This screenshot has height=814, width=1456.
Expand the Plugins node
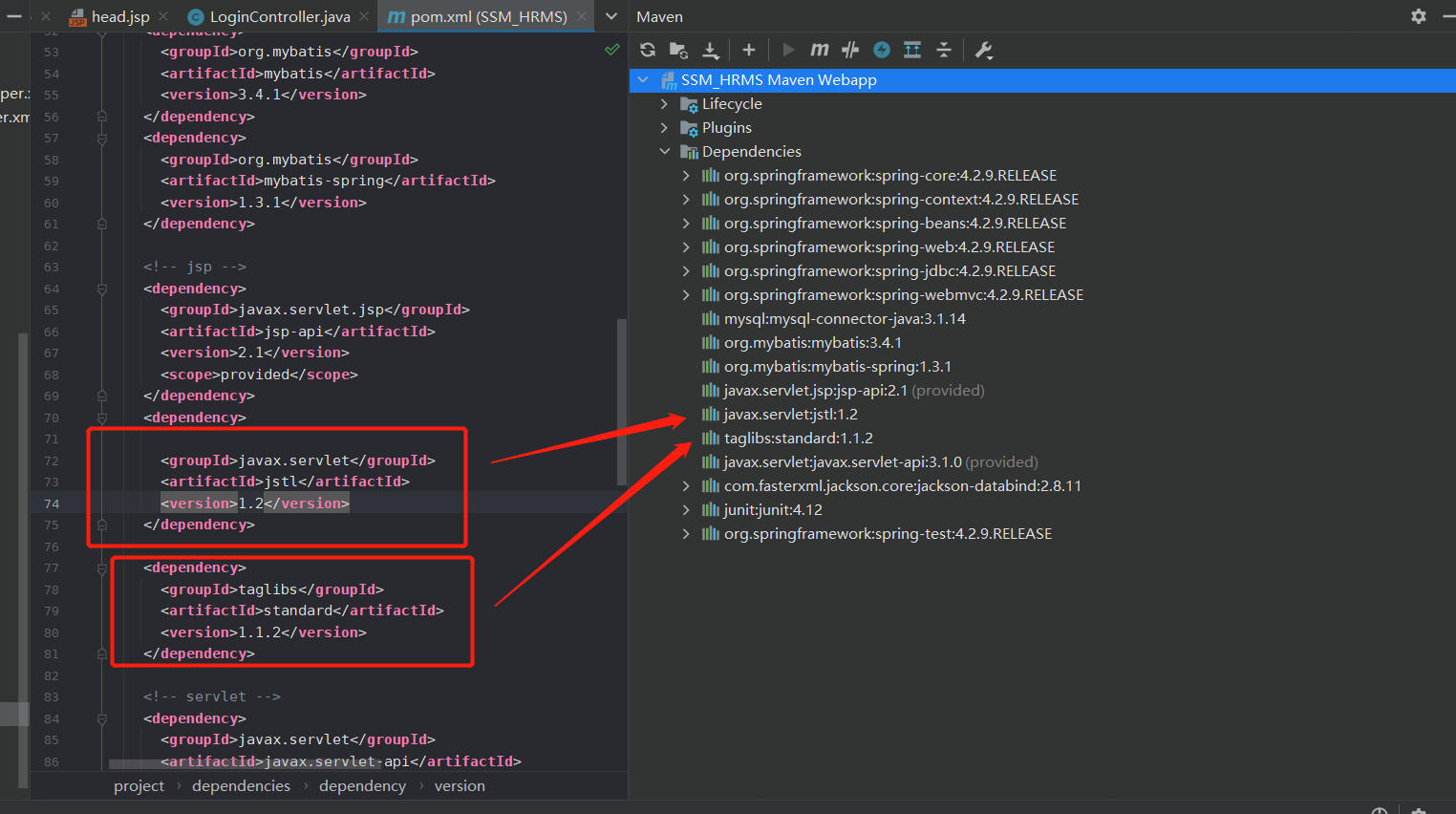665,127
